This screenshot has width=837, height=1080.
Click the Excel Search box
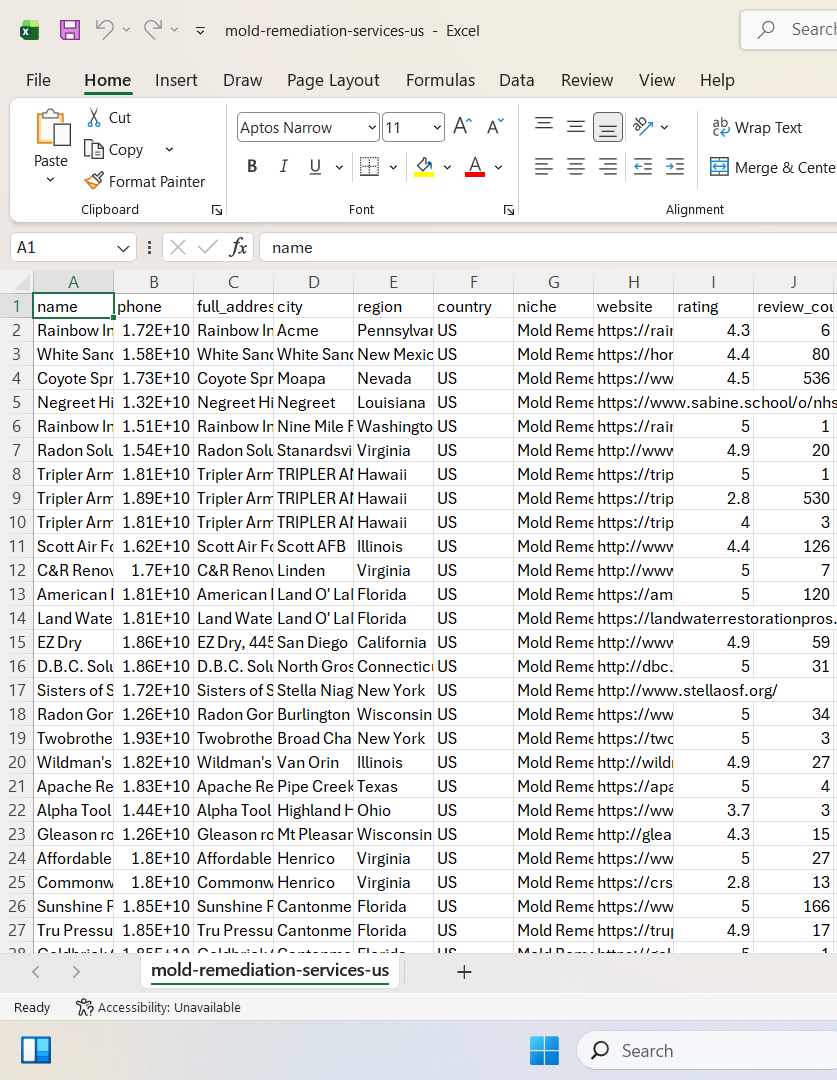click(789, 30)
